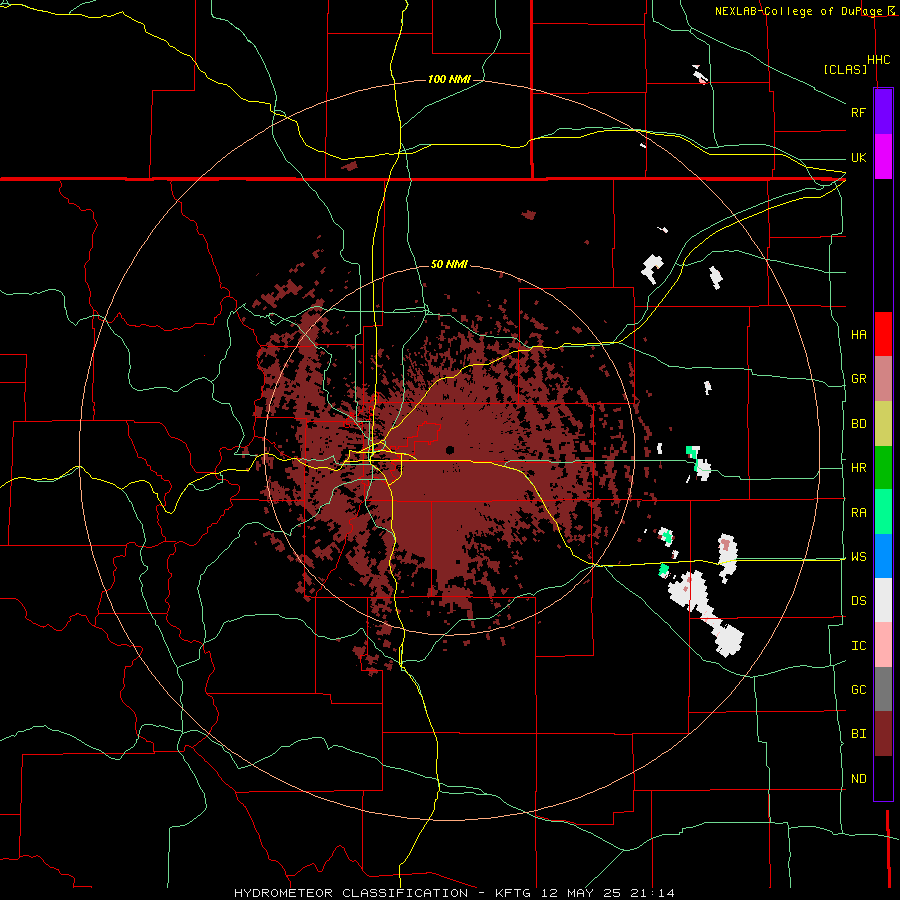Click the RF purple legend swatch
The image size is (900, 900).
pyautogui.click(x=883, y=112)
